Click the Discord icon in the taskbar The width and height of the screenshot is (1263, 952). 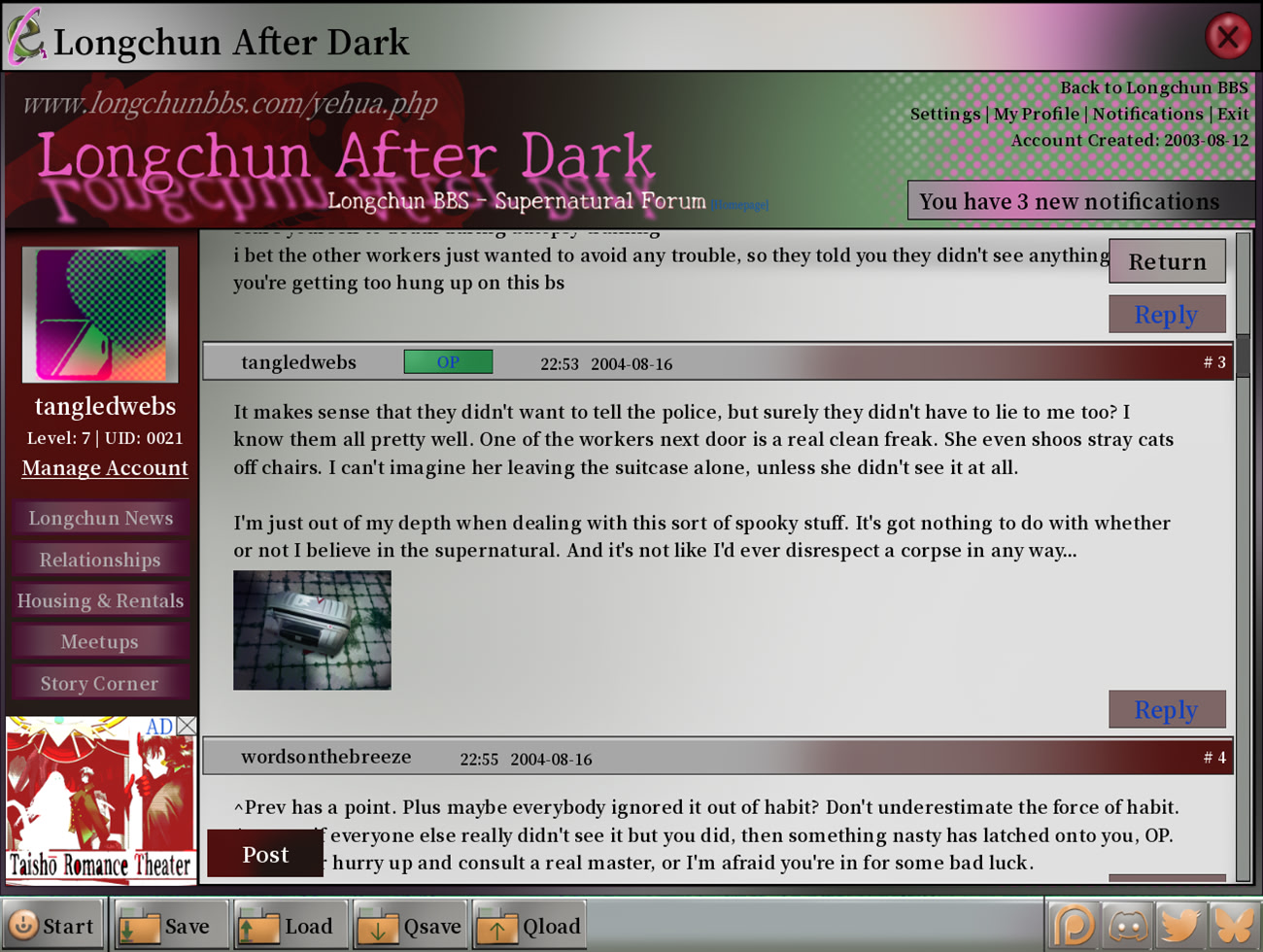tap(1127, 925)
